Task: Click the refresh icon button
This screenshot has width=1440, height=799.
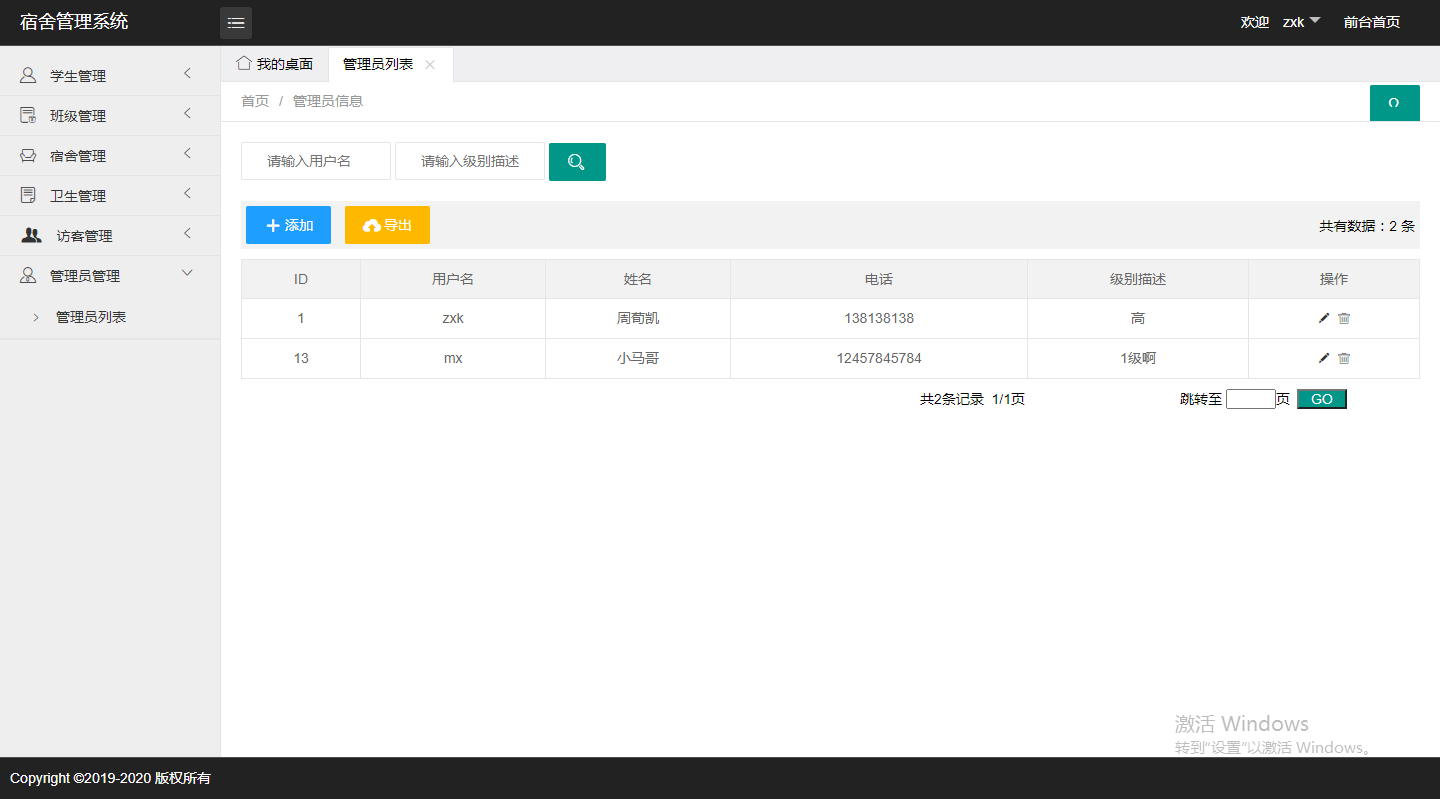Action: (x=1394, y=103)
